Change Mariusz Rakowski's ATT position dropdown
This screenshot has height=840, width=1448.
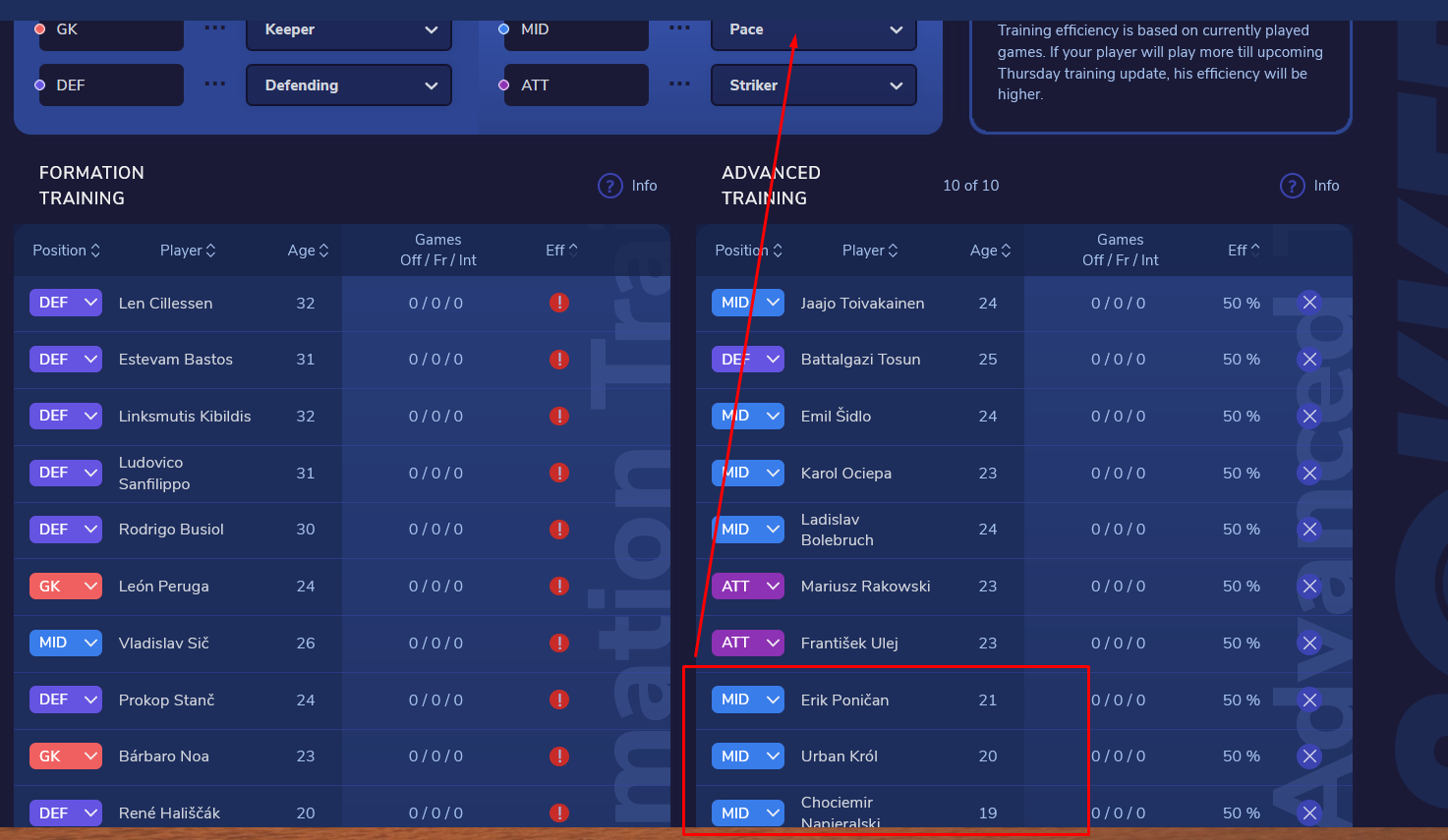[748, 587]
